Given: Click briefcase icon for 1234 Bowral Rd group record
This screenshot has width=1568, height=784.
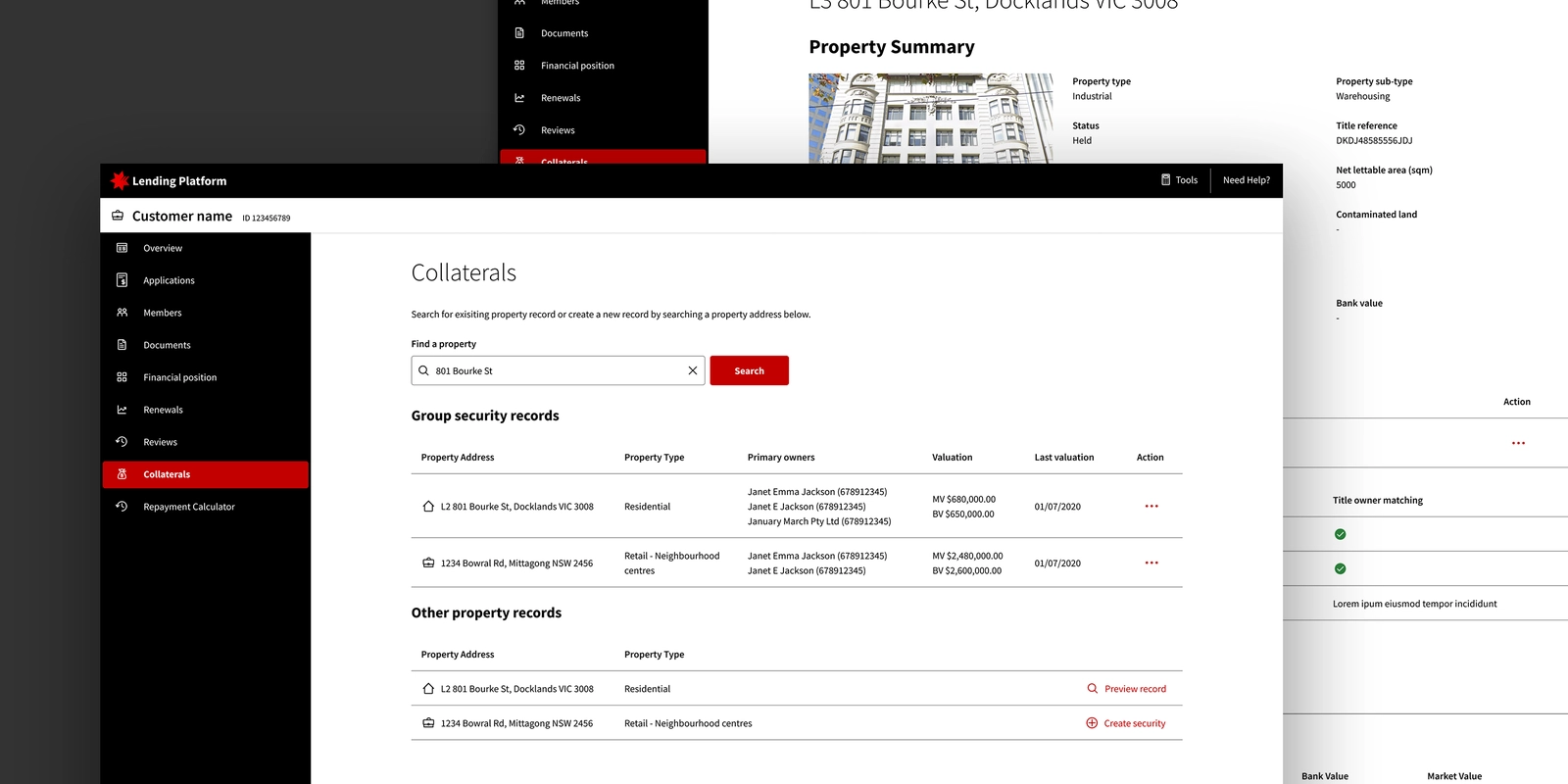Looking at the screenshot, I should click(x=428, y=563).
